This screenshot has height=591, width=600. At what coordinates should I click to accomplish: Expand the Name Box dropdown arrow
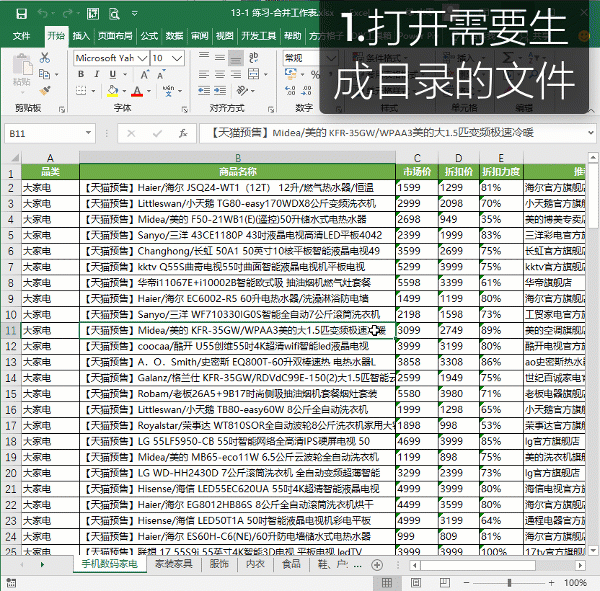coord(88,133)
